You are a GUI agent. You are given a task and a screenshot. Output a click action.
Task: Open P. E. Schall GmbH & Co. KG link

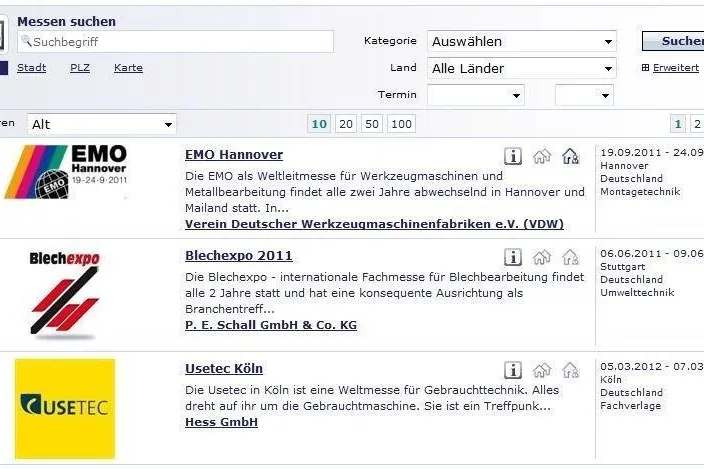271,325
